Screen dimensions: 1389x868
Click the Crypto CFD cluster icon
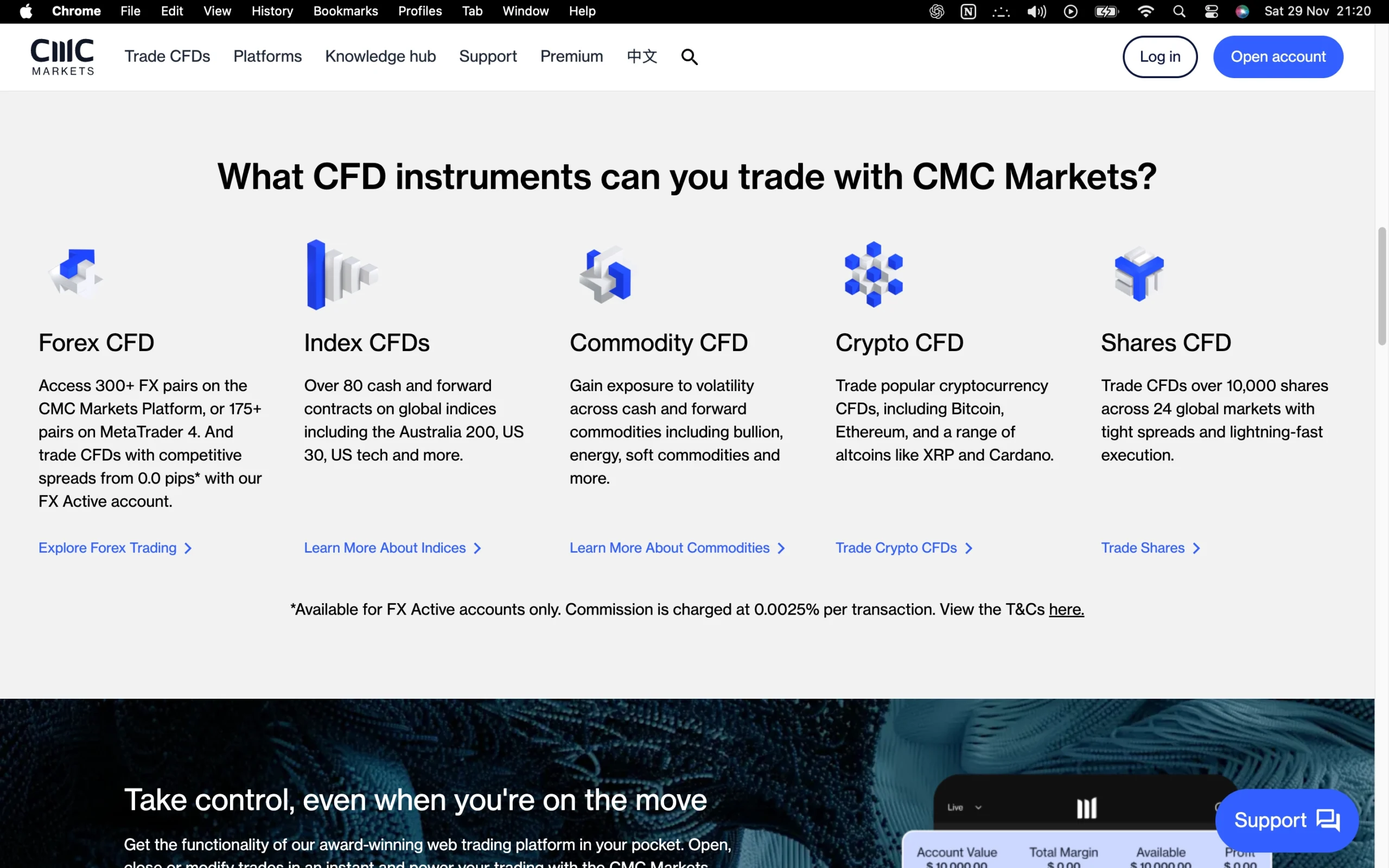[x=872, y=274]
